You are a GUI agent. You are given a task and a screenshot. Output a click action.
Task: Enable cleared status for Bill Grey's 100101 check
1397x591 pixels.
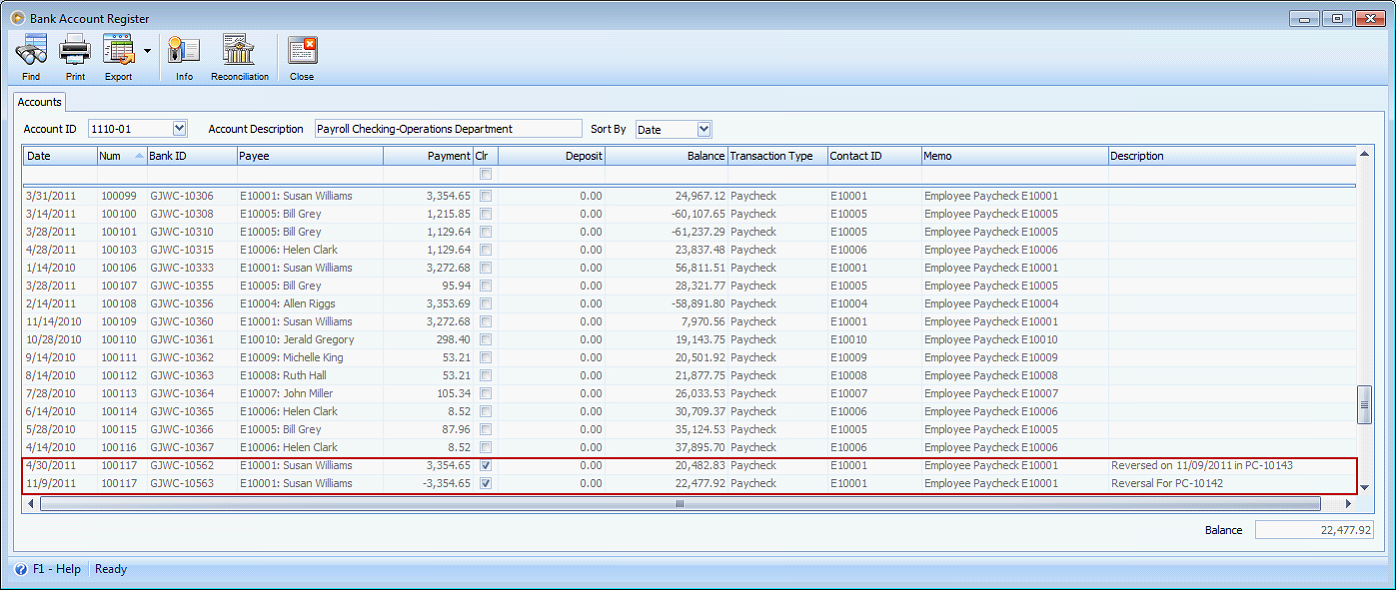click(484, 232)
